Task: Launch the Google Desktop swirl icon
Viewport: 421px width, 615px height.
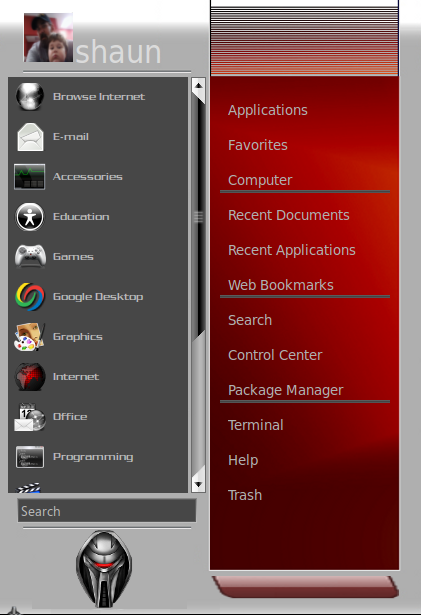Action: (30, 297)
